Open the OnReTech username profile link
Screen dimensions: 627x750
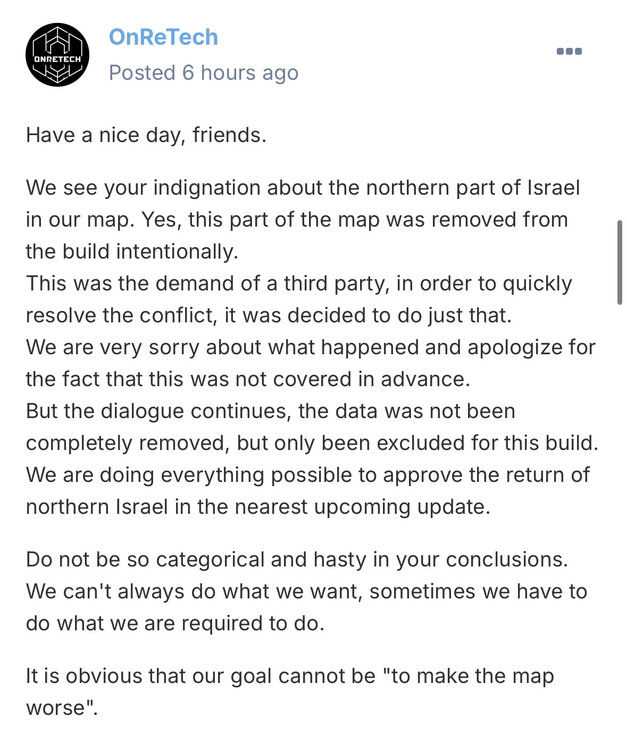(x=163, y=38)
